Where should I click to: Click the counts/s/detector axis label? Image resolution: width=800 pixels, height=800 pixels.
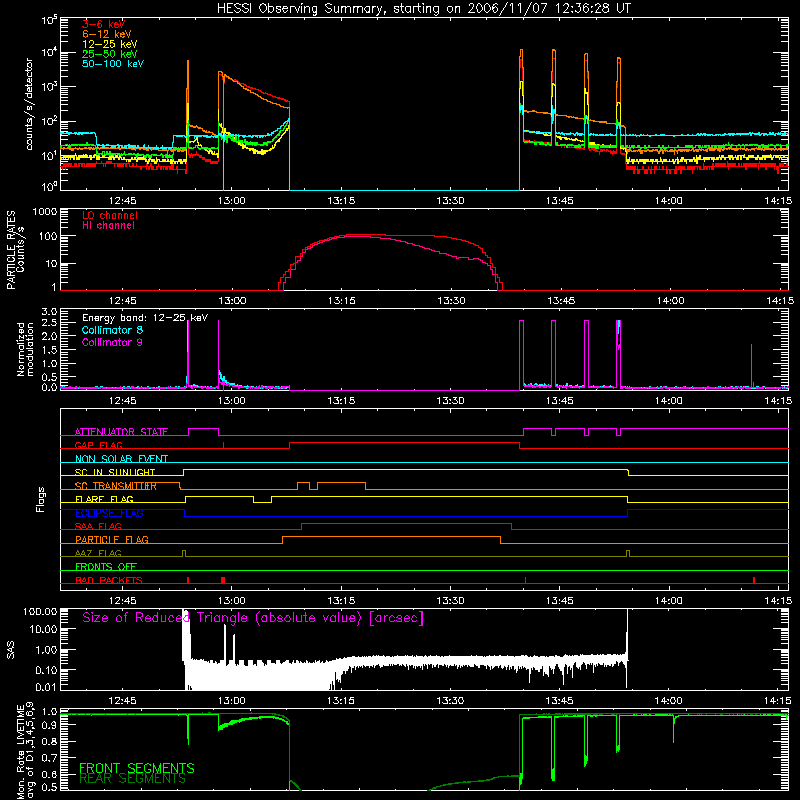pyautogui.click(x=29, y=104)
